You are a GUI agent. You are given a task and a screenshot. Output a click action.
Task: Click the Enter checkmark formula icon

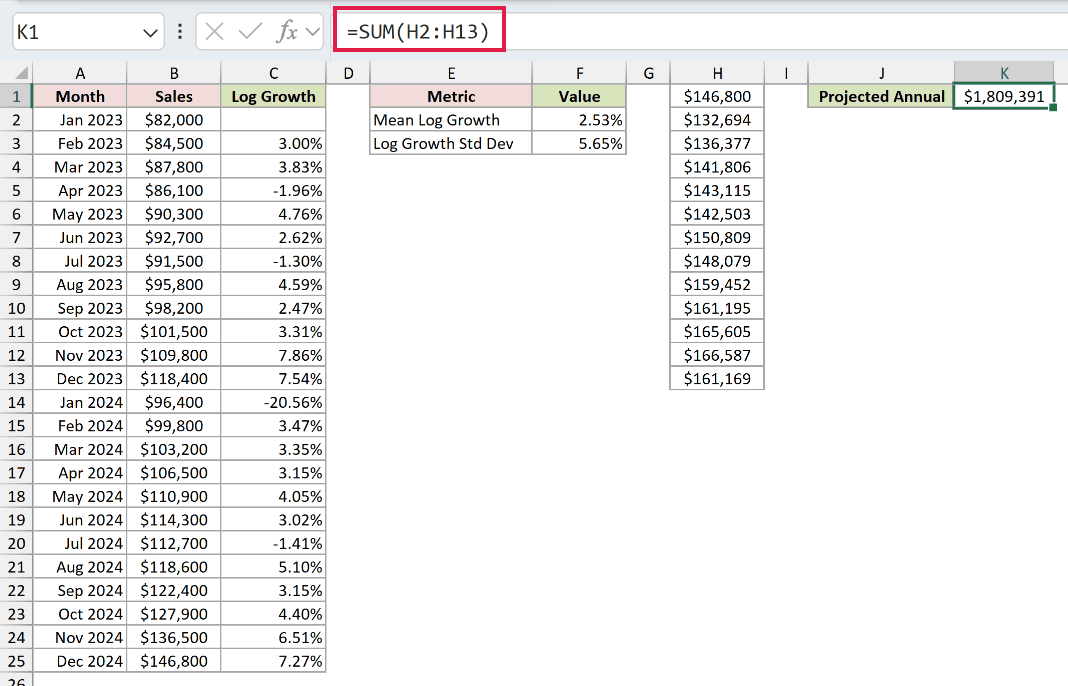coord(250,31)
